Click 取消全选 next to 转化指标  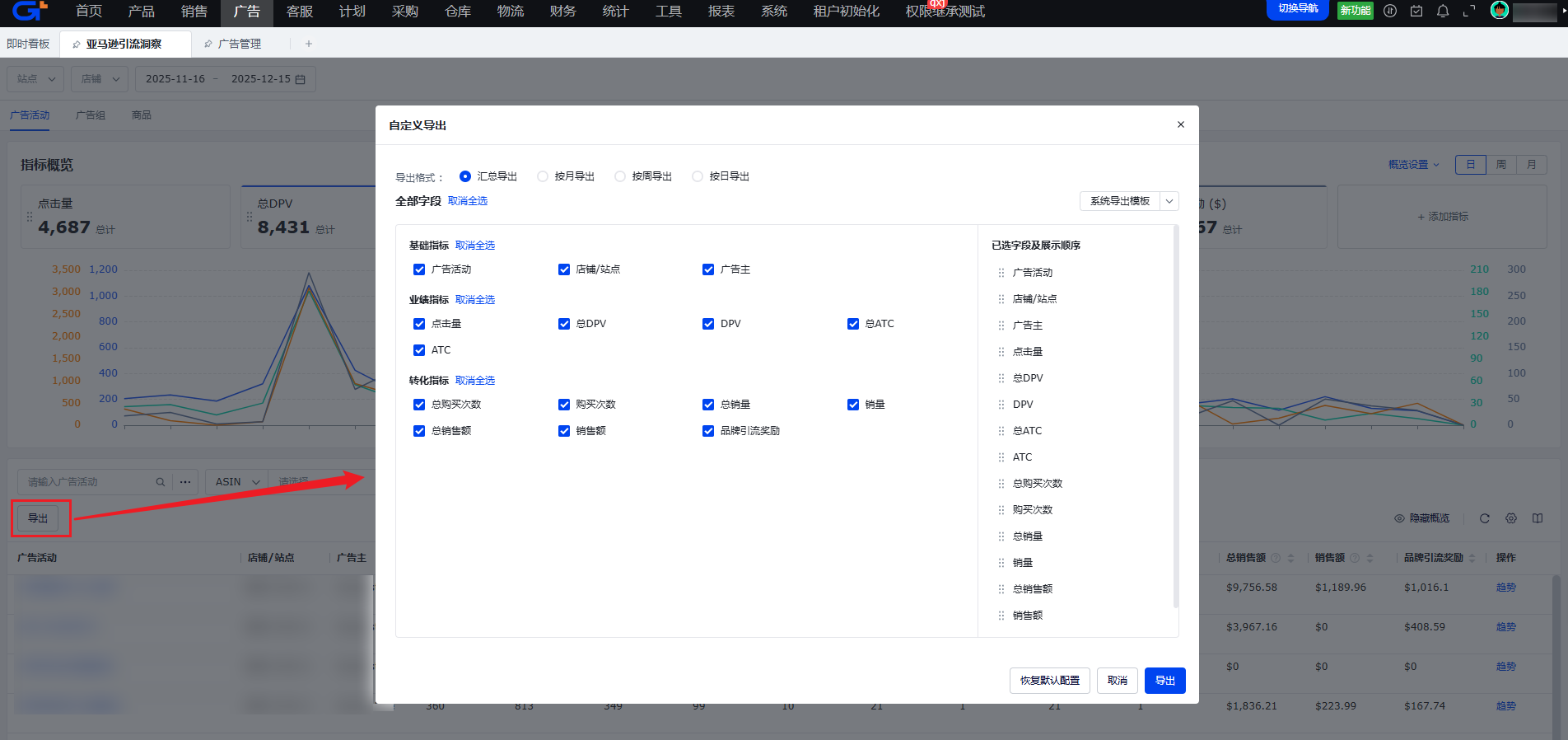point(475,381)
